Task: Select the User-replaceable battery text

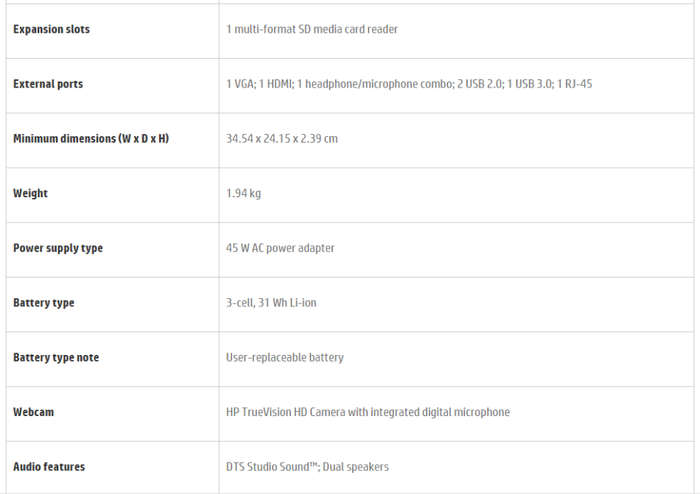Action: coord(285,358)
